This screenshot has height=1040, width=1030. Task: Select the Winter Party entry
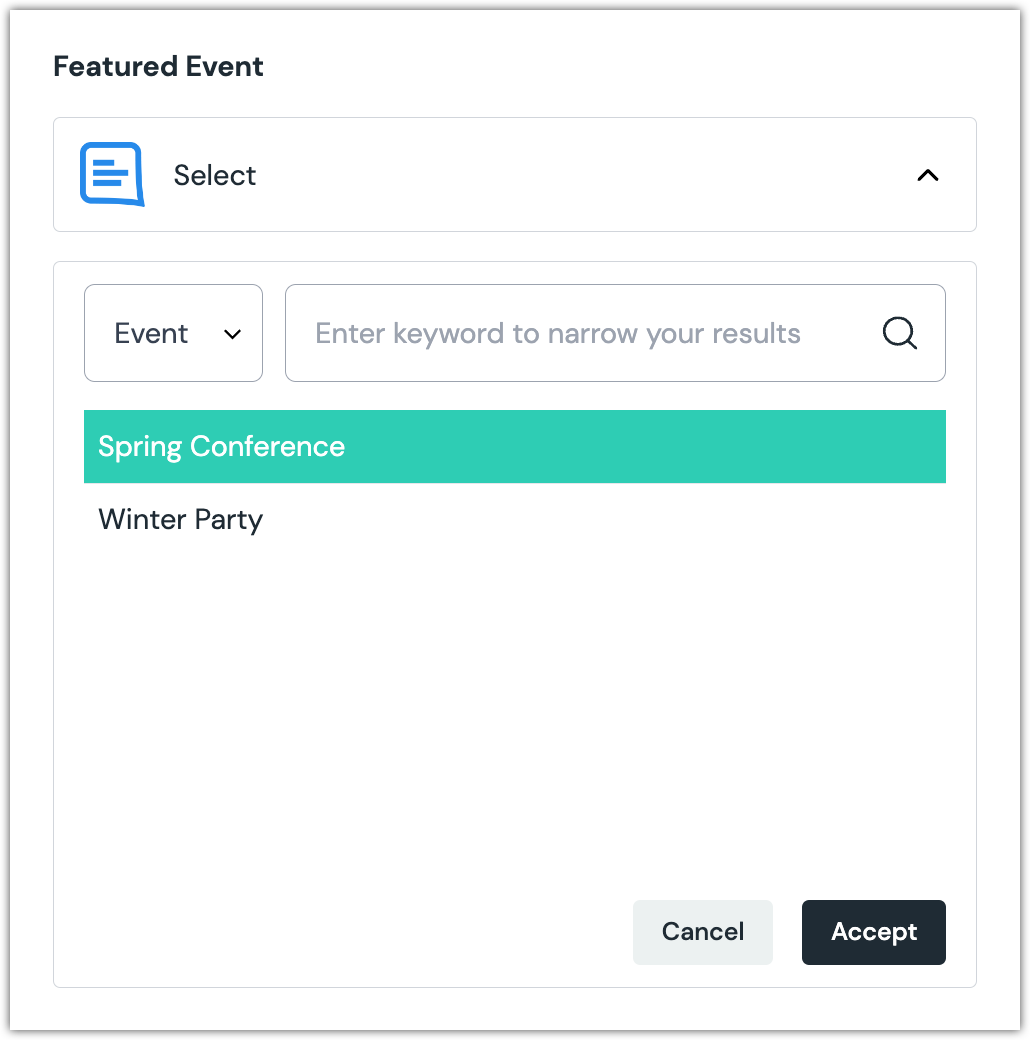click(x=180, y=520)
